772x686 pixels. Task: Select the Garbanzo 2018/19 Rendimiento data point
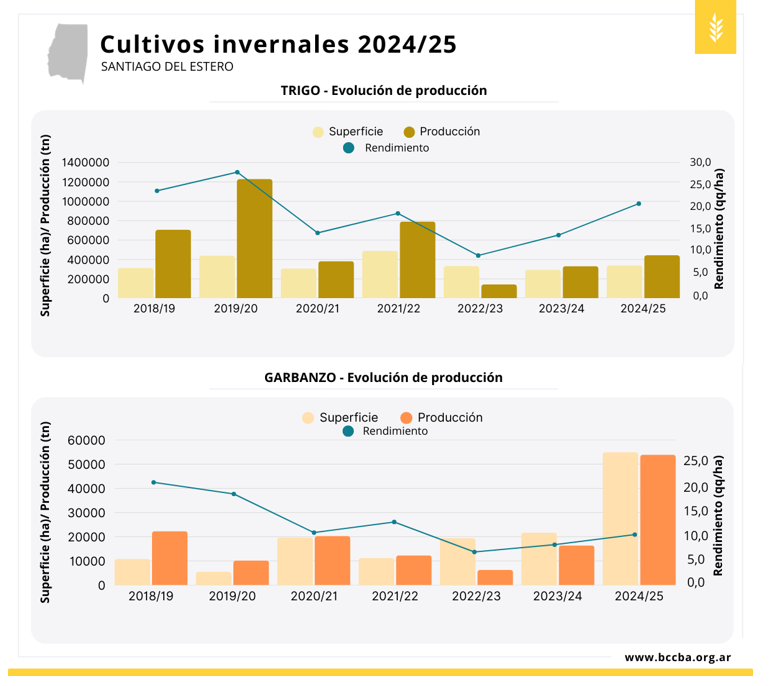[x=153, y=482]
